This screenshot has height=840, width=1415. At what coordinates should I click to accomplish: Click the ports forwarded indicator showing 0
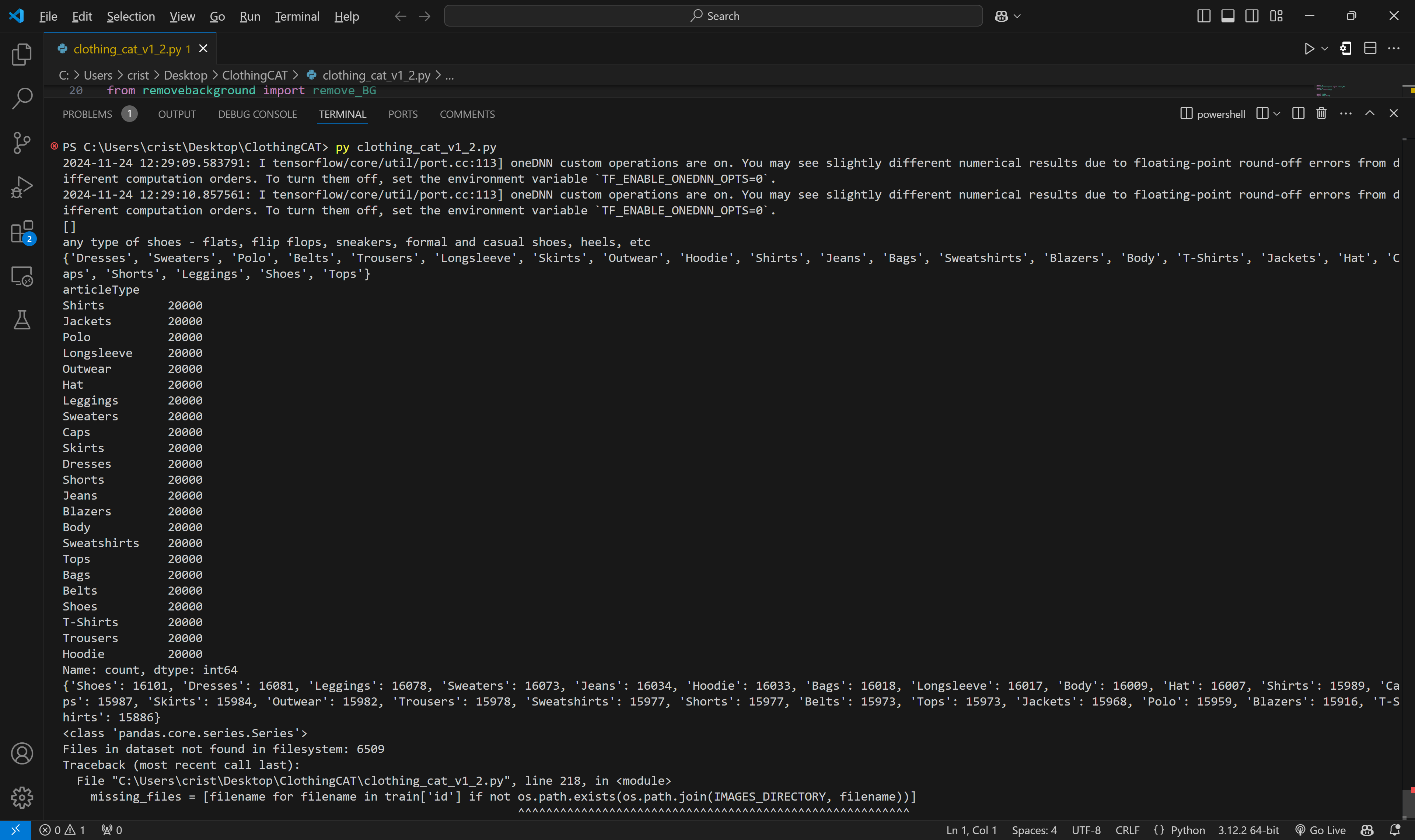point(112,830)
